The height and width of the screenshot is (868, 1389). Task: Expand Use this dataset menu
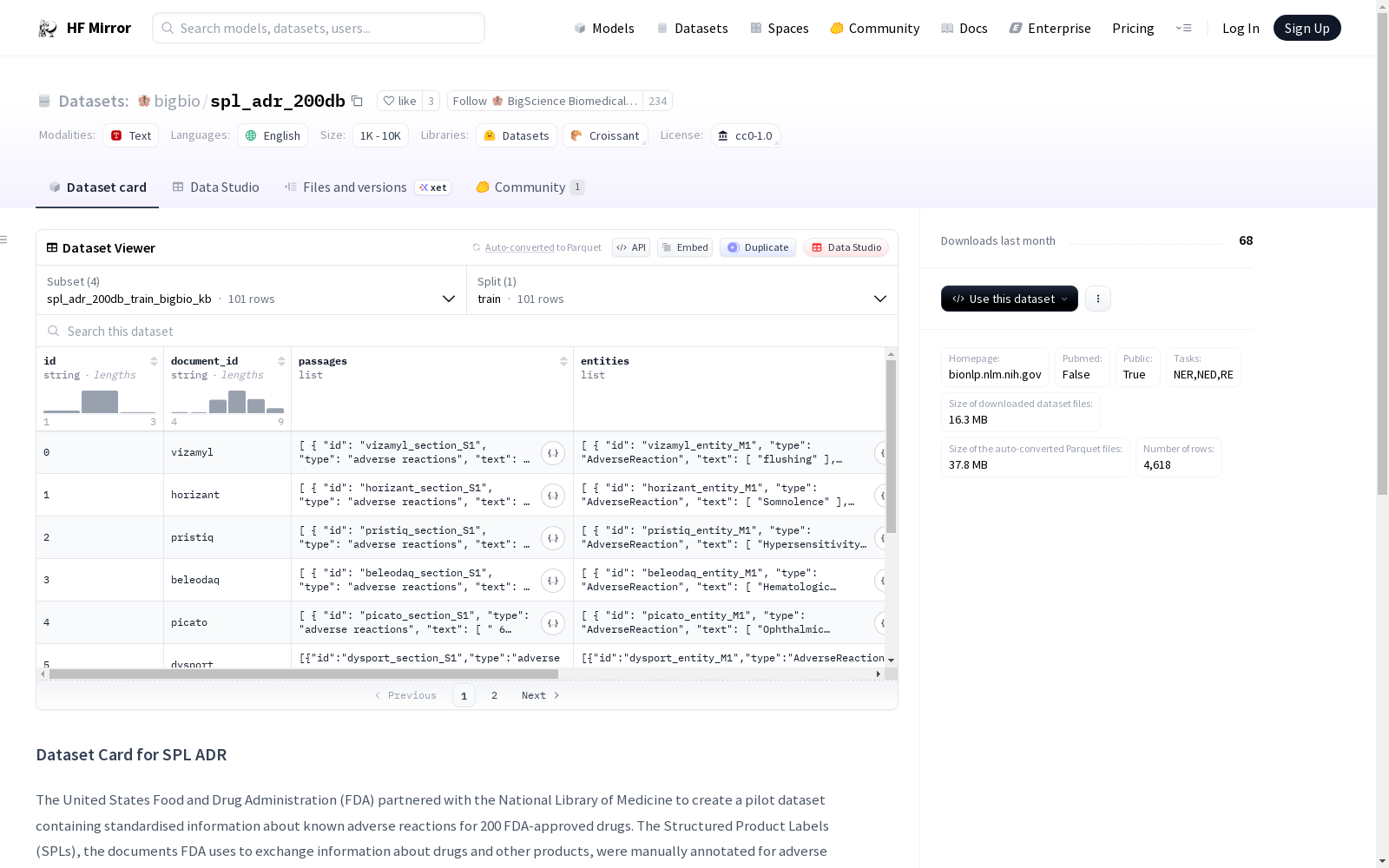(1010, 299)
